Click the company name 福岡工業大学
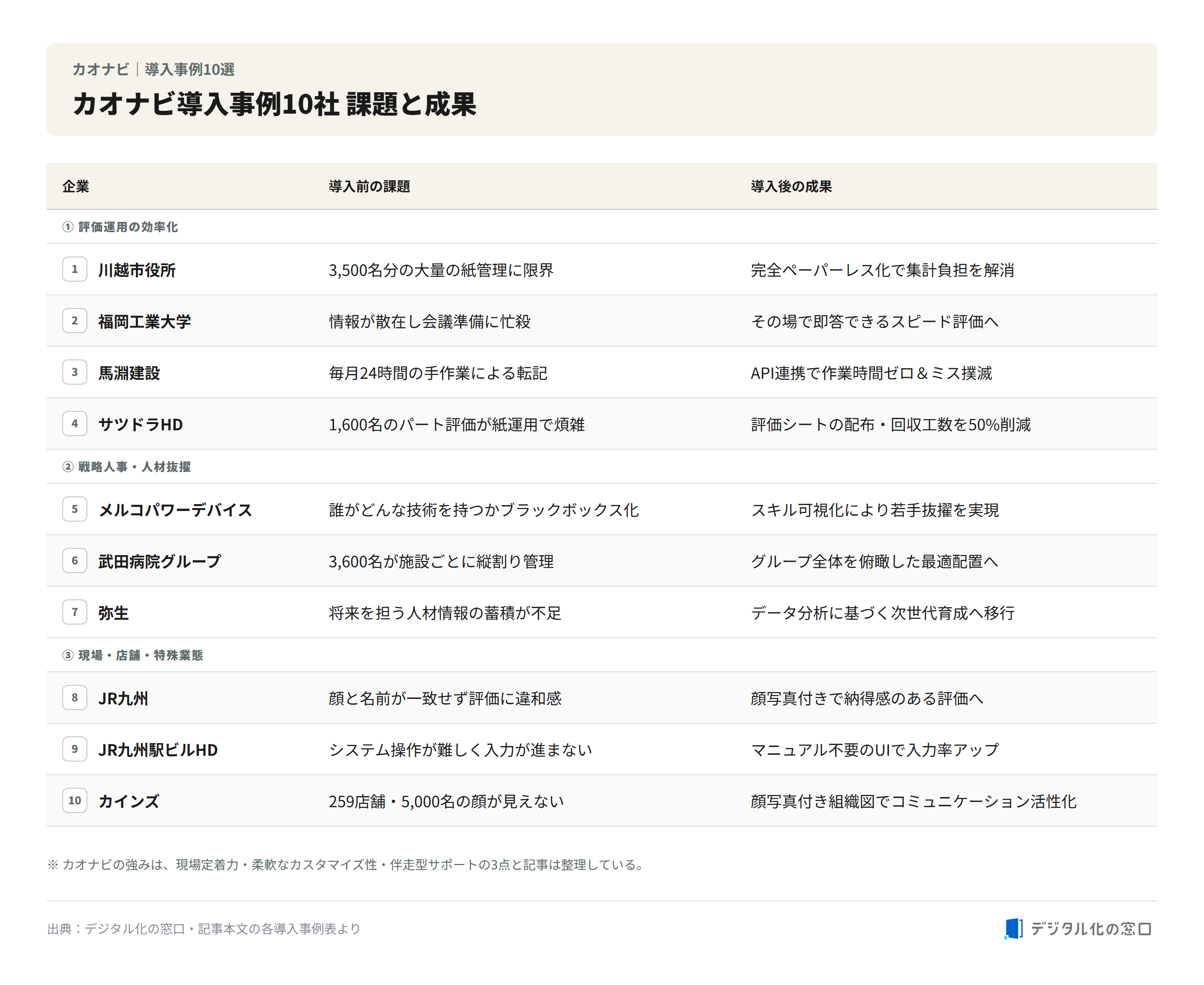Viewport: 1204px width, 985px height. 145,322
